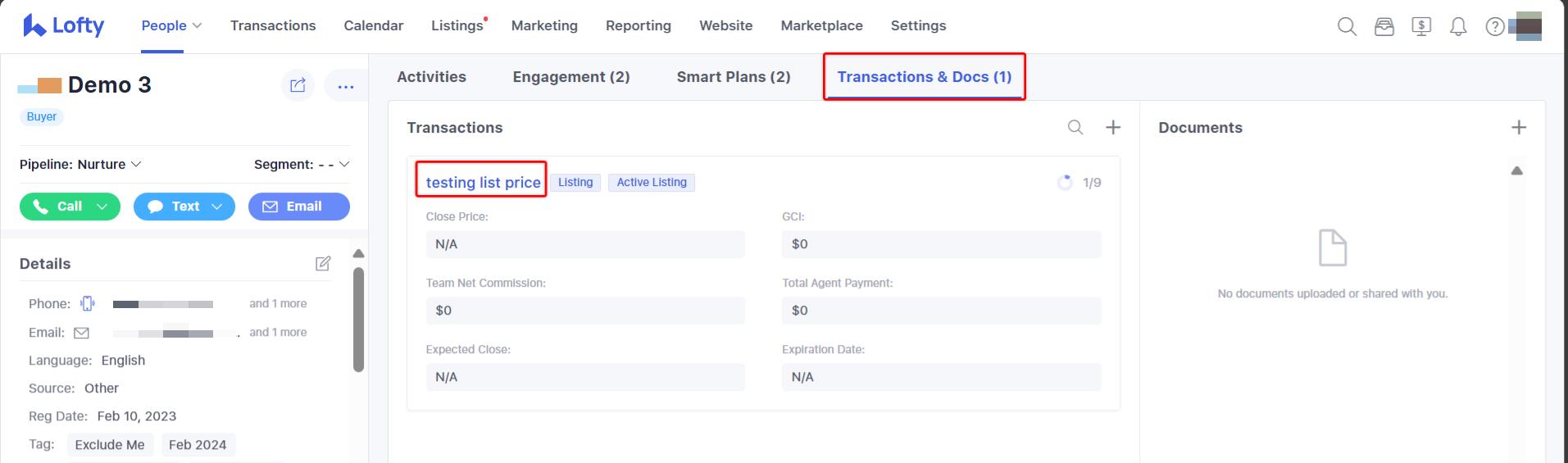Viewport: 1568px width, 463px height.
Task: Switch to the Activities tab
Action: coord(431,77)
